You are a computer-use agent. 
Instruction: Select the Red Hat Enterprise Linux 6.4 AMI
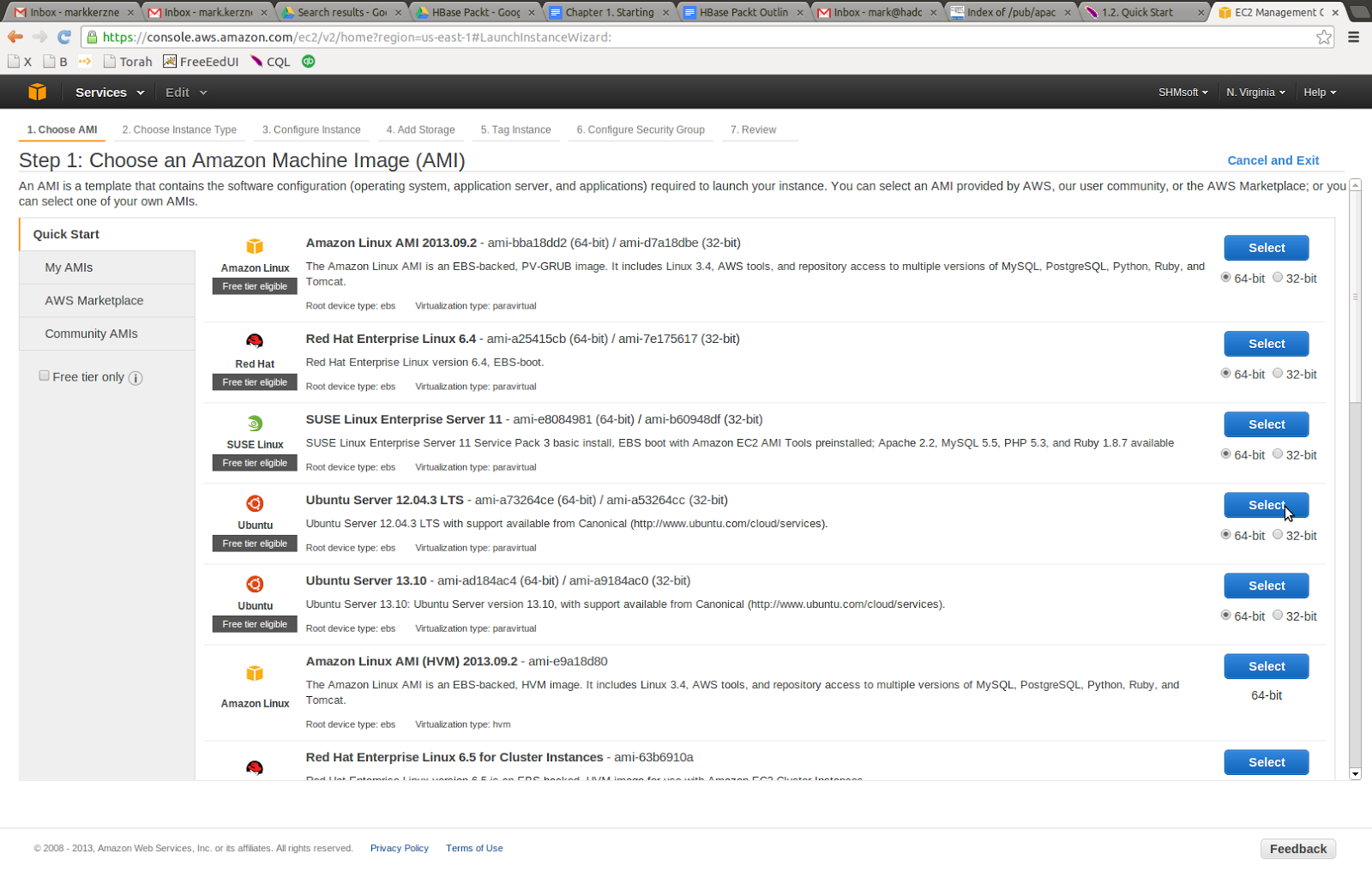point(1266,344)
